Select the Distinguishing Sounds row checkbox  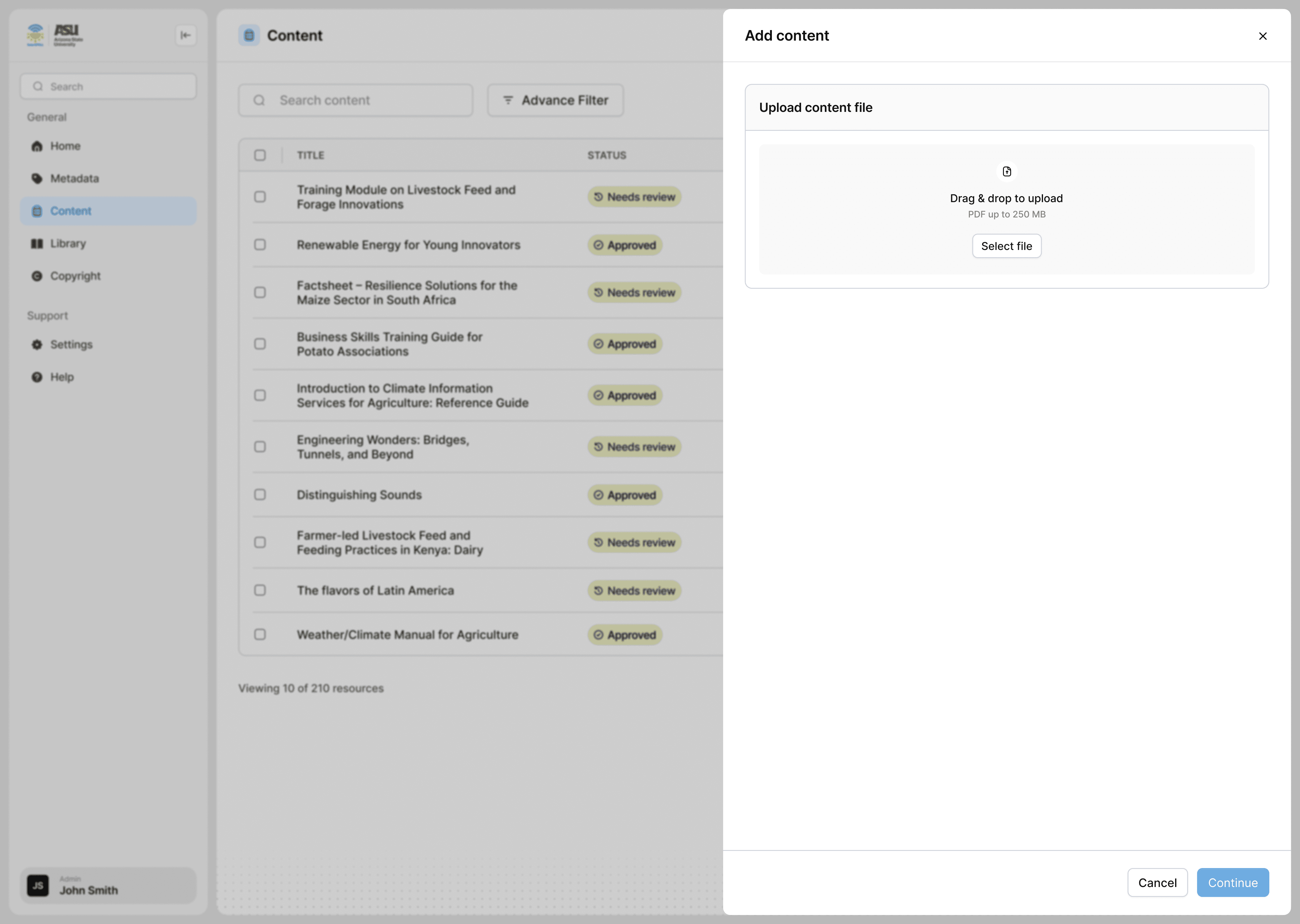click(x=259, y=494)
